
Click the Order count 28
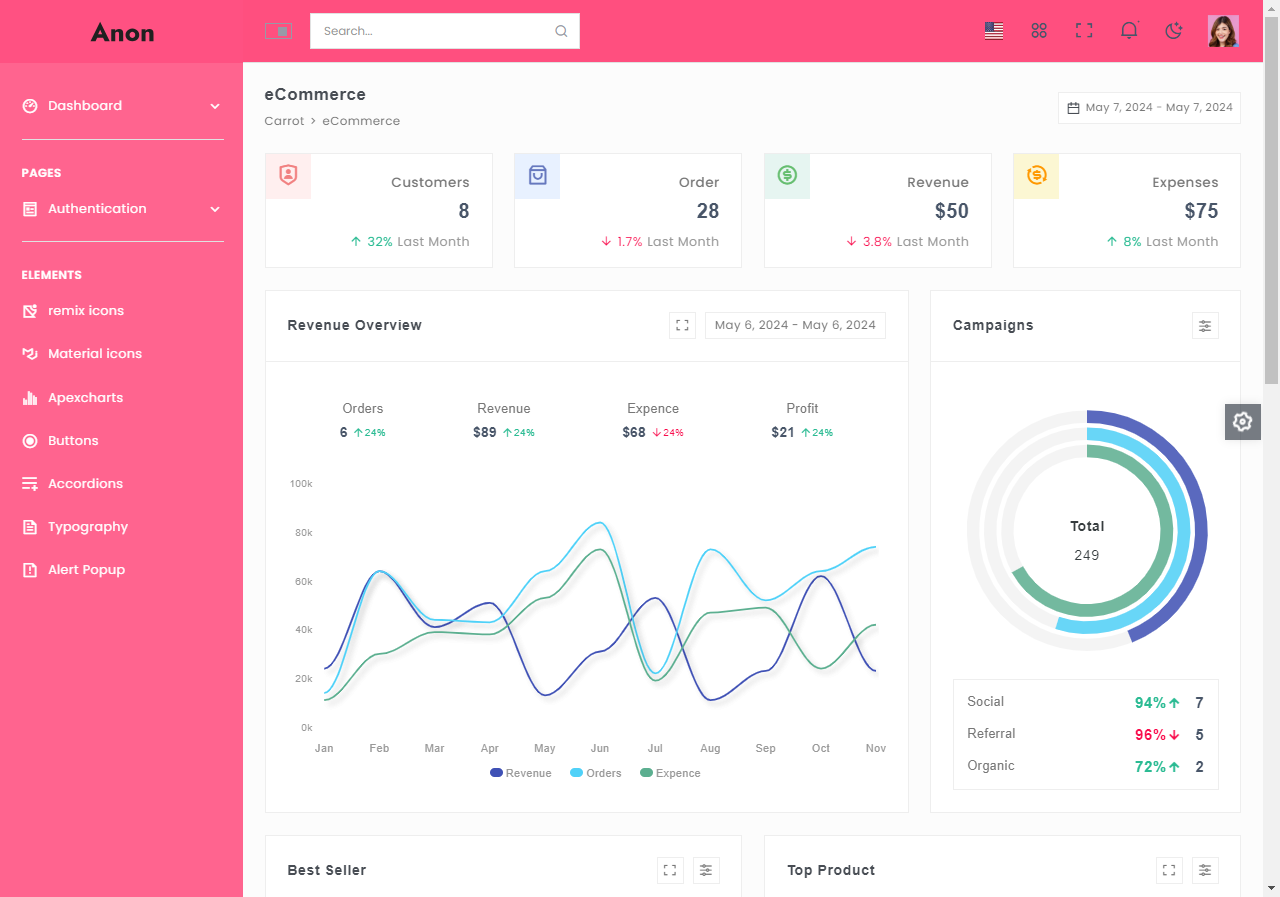[x=708, y=211]
